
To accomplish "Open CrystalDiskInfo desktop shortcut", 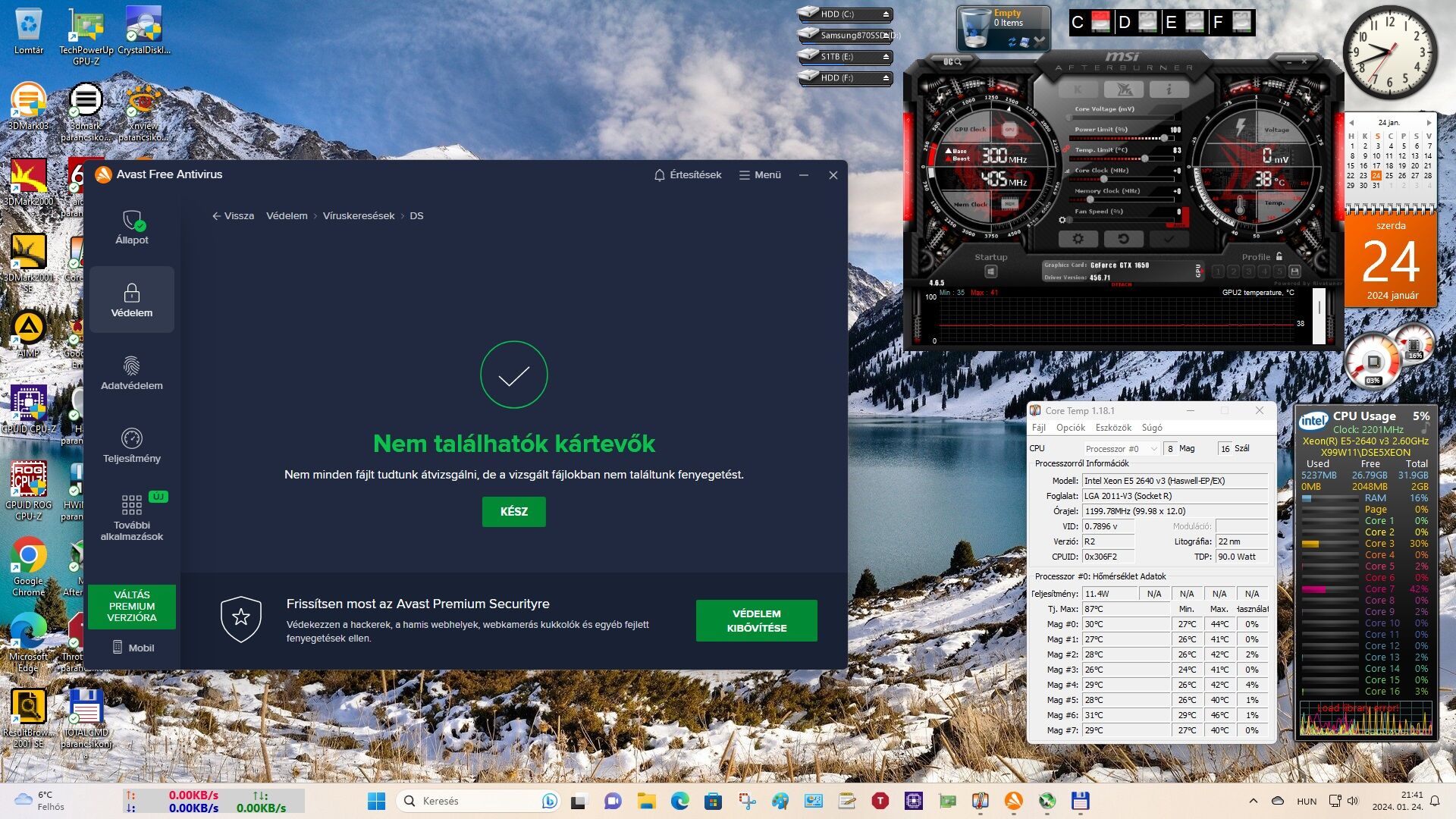I will (x=144, y=32).
